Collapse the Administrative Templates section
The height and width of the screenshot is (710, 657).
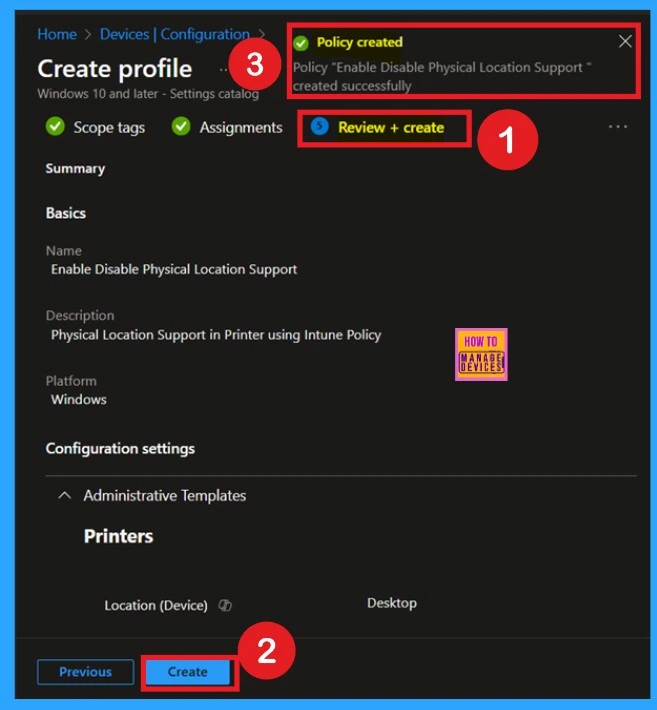point(65,495)
